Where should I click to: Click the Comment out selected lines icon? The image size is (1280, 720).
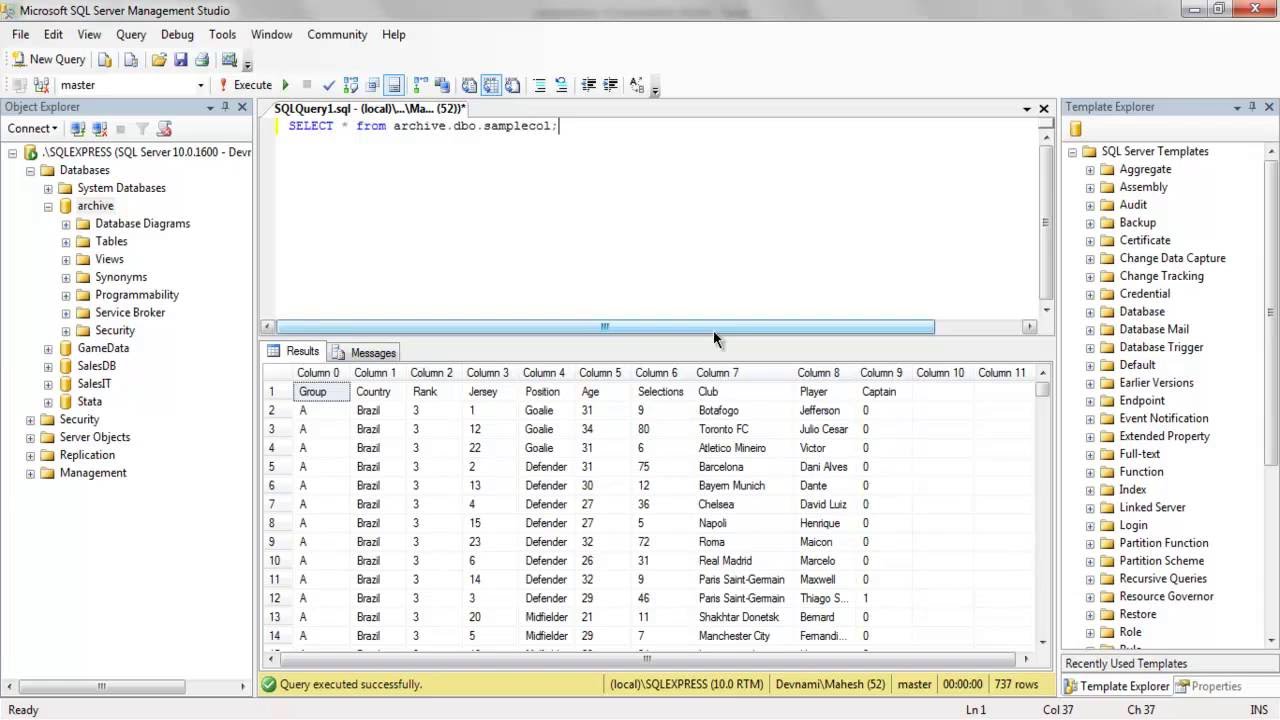pos(539,85)
